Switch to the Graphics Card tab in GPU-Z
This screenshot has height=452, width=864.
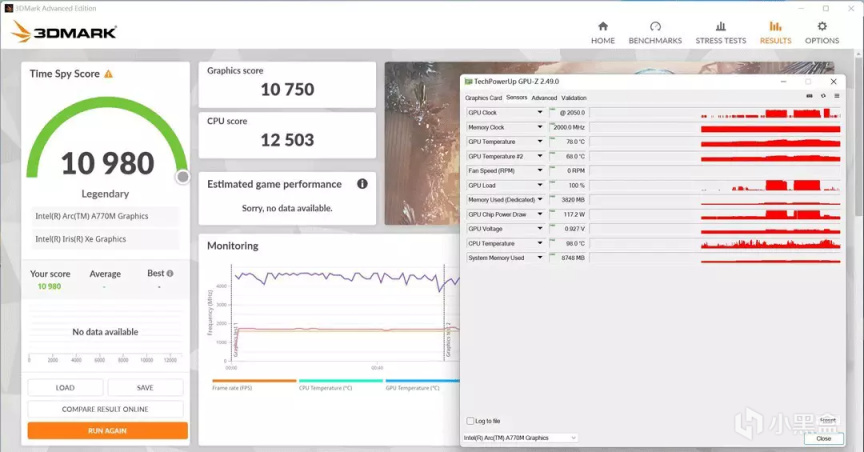coord(483,98)
